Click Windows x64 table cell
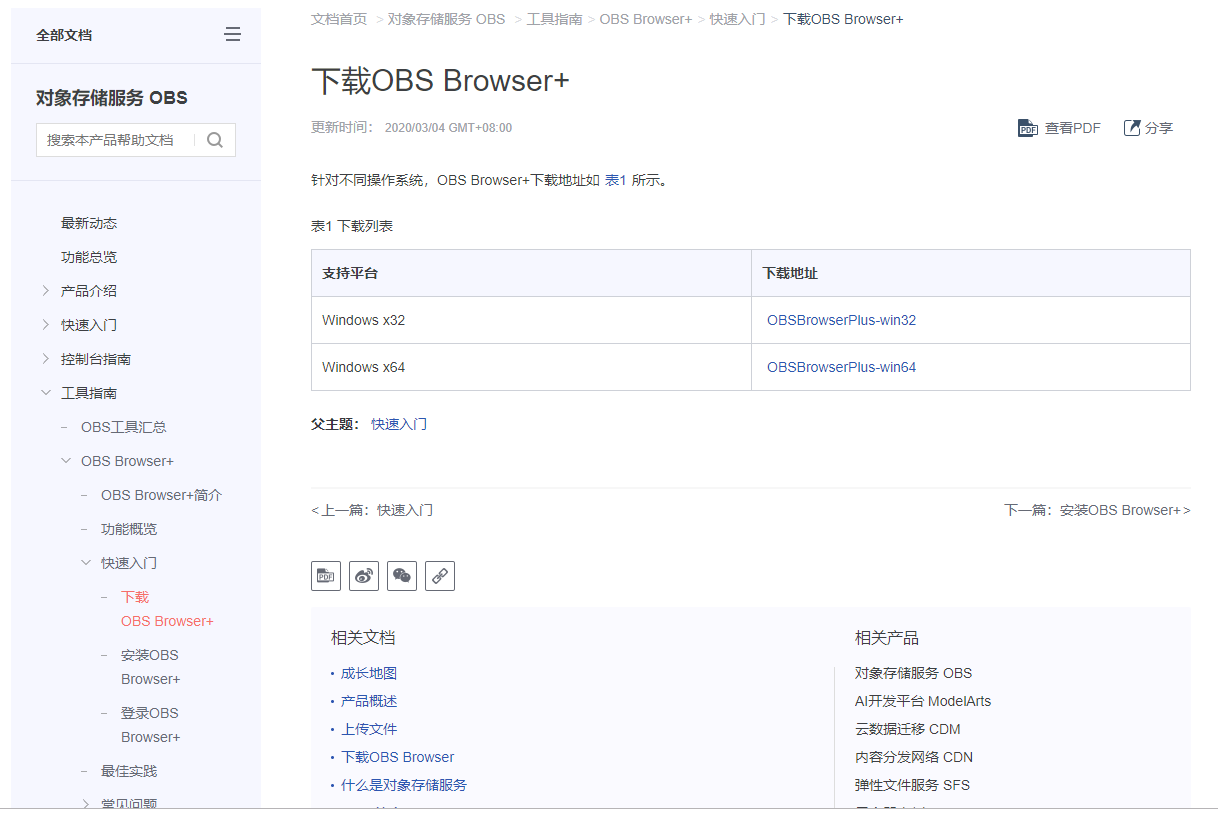Image resolution: width=1218 pixels, height=836 pixels. pos(531,367)
